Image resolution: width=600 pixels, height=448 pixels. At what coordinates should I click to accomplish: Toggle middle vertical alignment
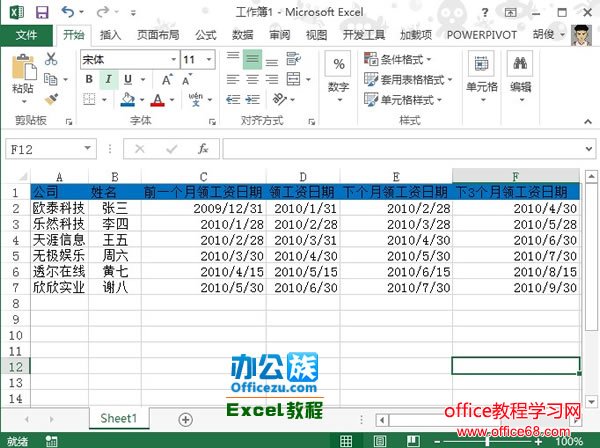tap(252, 59)
